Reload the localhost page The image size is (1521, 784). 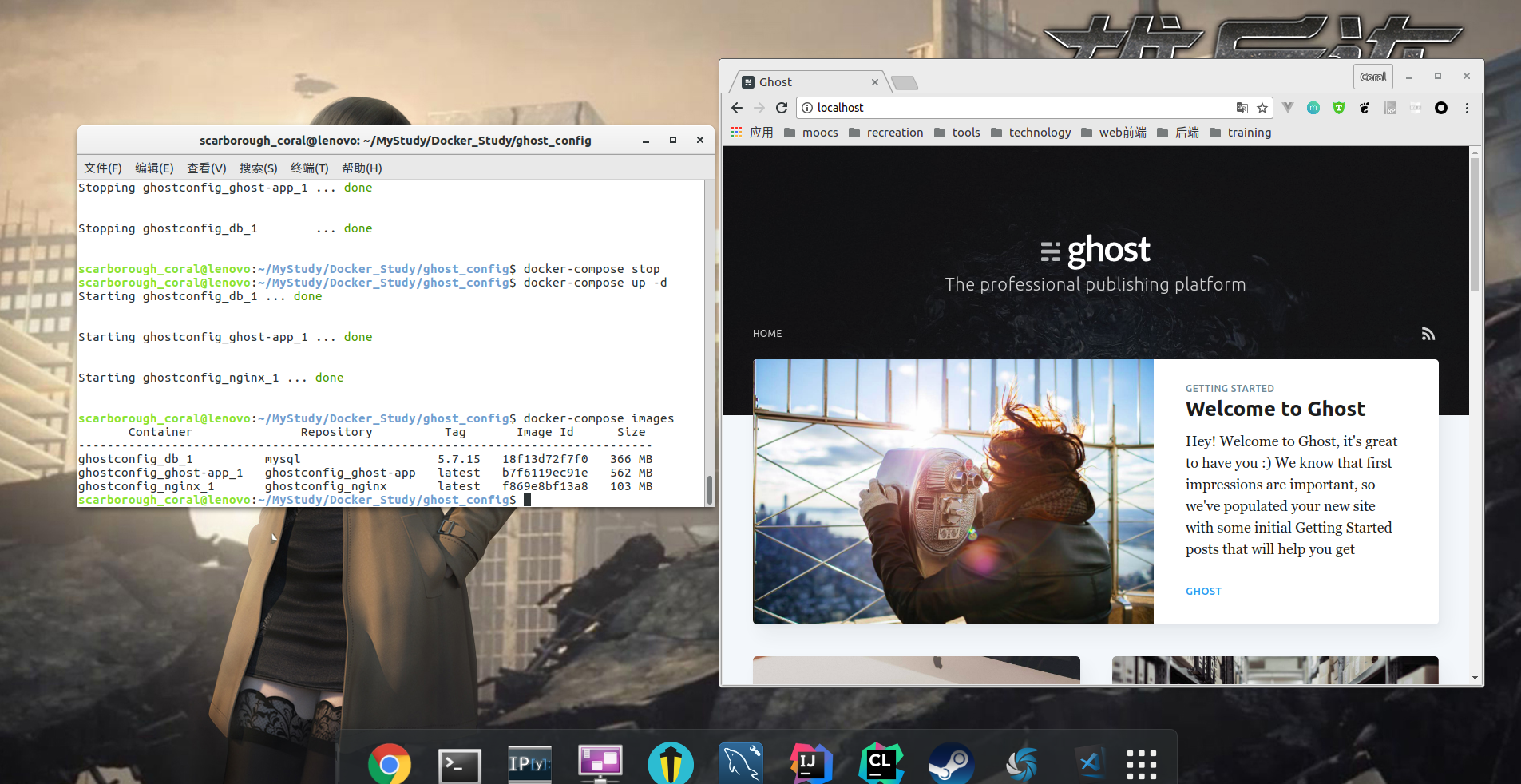pos(782,108)
